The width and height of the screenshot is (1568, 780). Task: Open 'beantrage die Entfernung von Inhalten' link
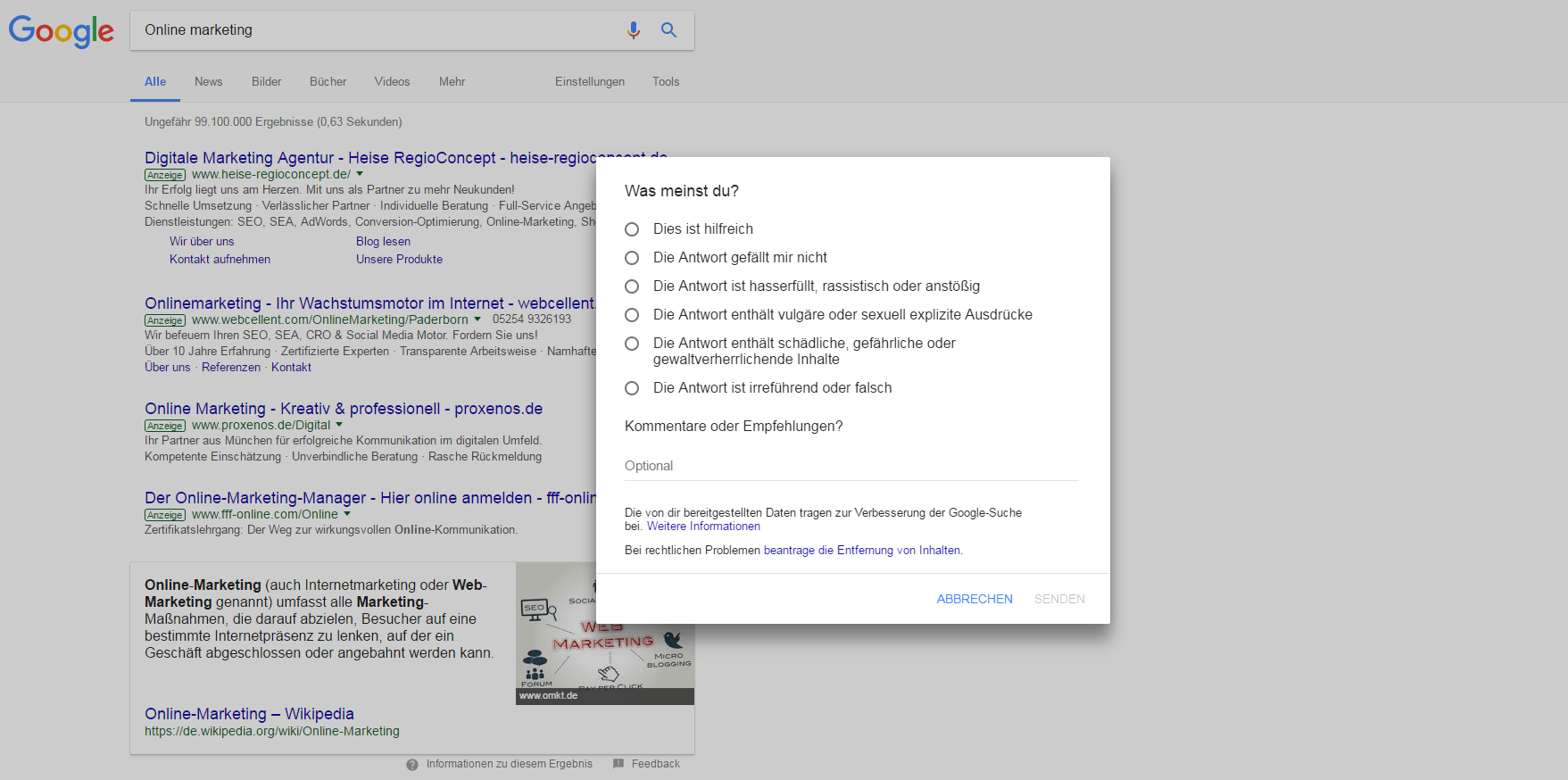click(863, 551)
